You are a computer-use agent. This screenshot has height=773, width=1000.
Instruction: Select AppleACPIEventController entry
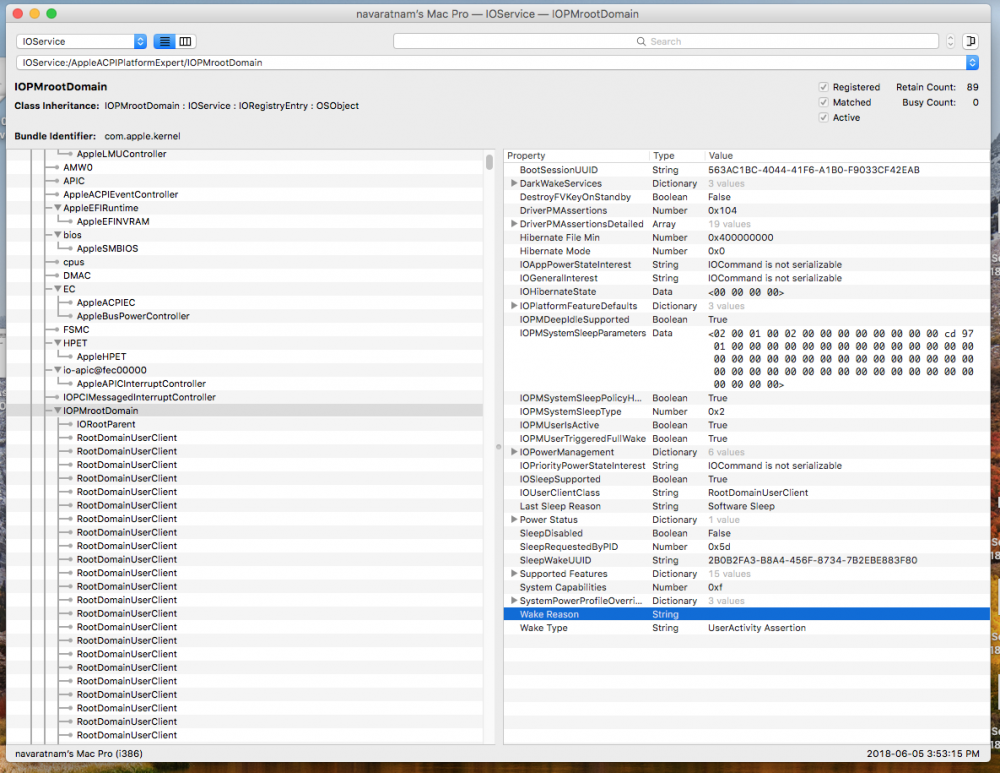[121, 195]
